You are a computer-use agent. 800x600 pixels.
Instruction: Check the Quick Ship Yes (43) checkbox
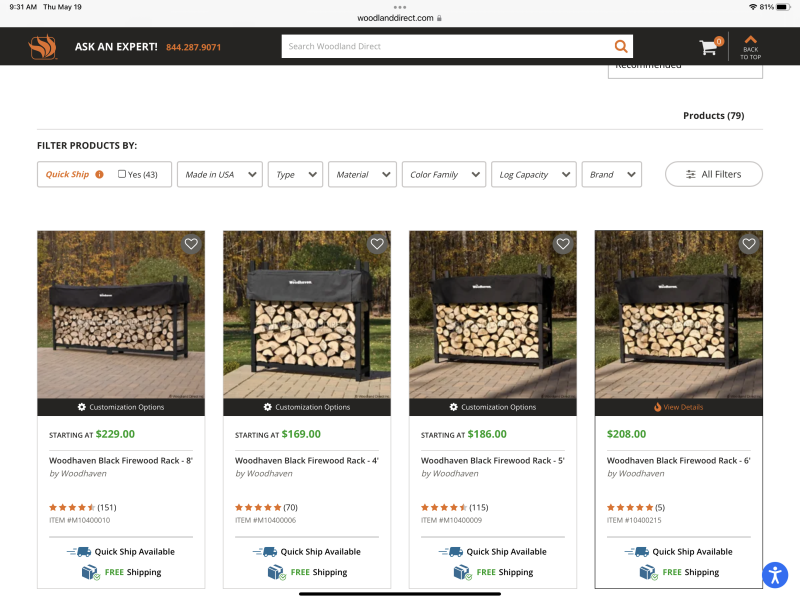(x=122, y=174)
